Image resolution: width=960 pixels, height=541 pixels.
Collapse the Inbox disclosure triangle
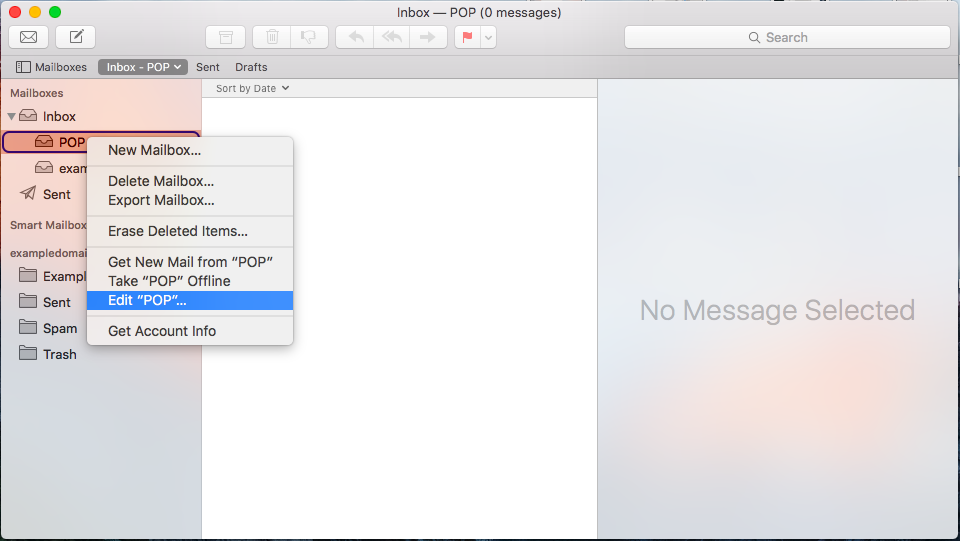[x=12, y=116]
